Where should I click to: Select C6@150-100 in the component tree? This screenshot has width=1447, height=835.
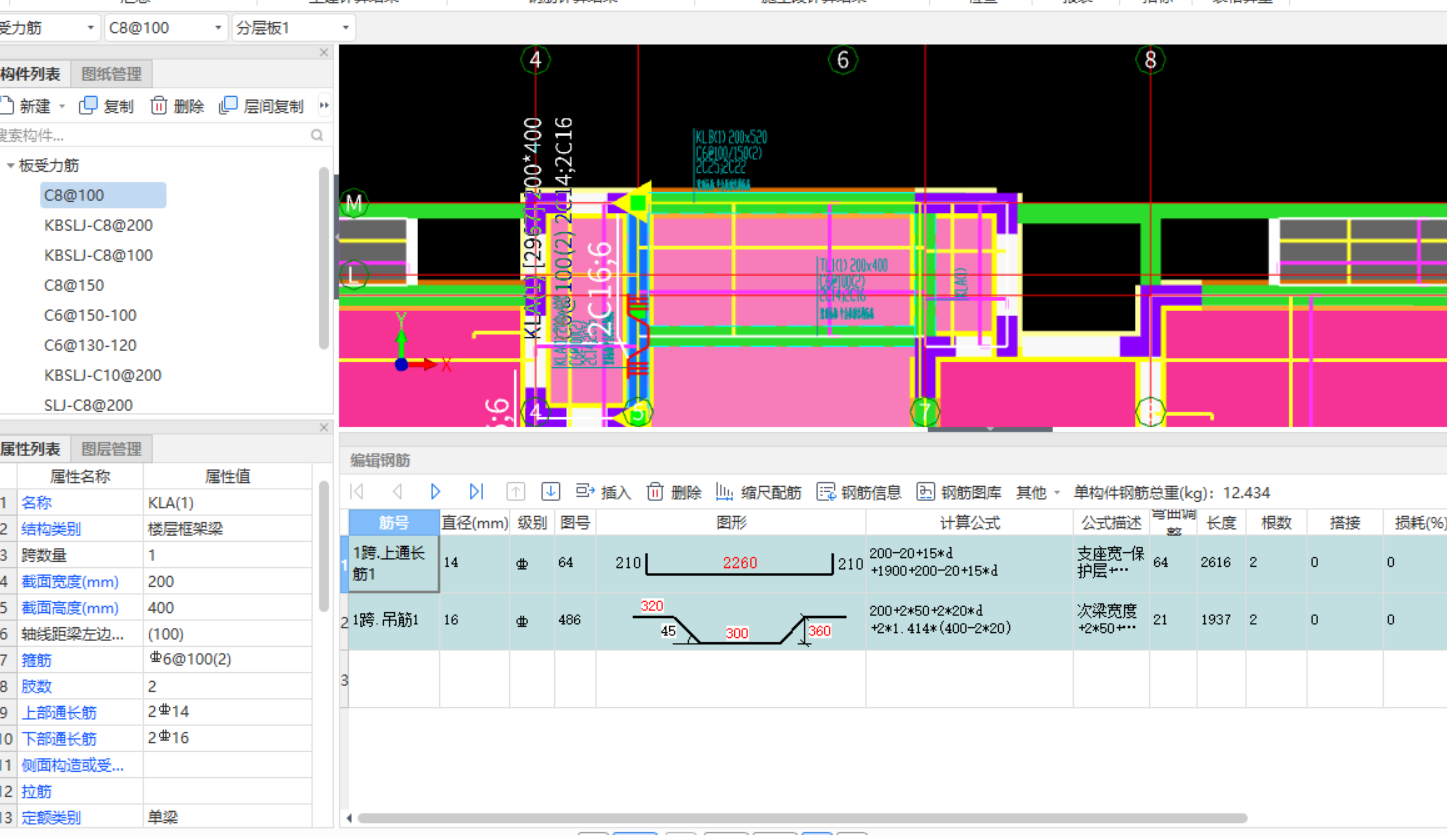click(90, 315)
